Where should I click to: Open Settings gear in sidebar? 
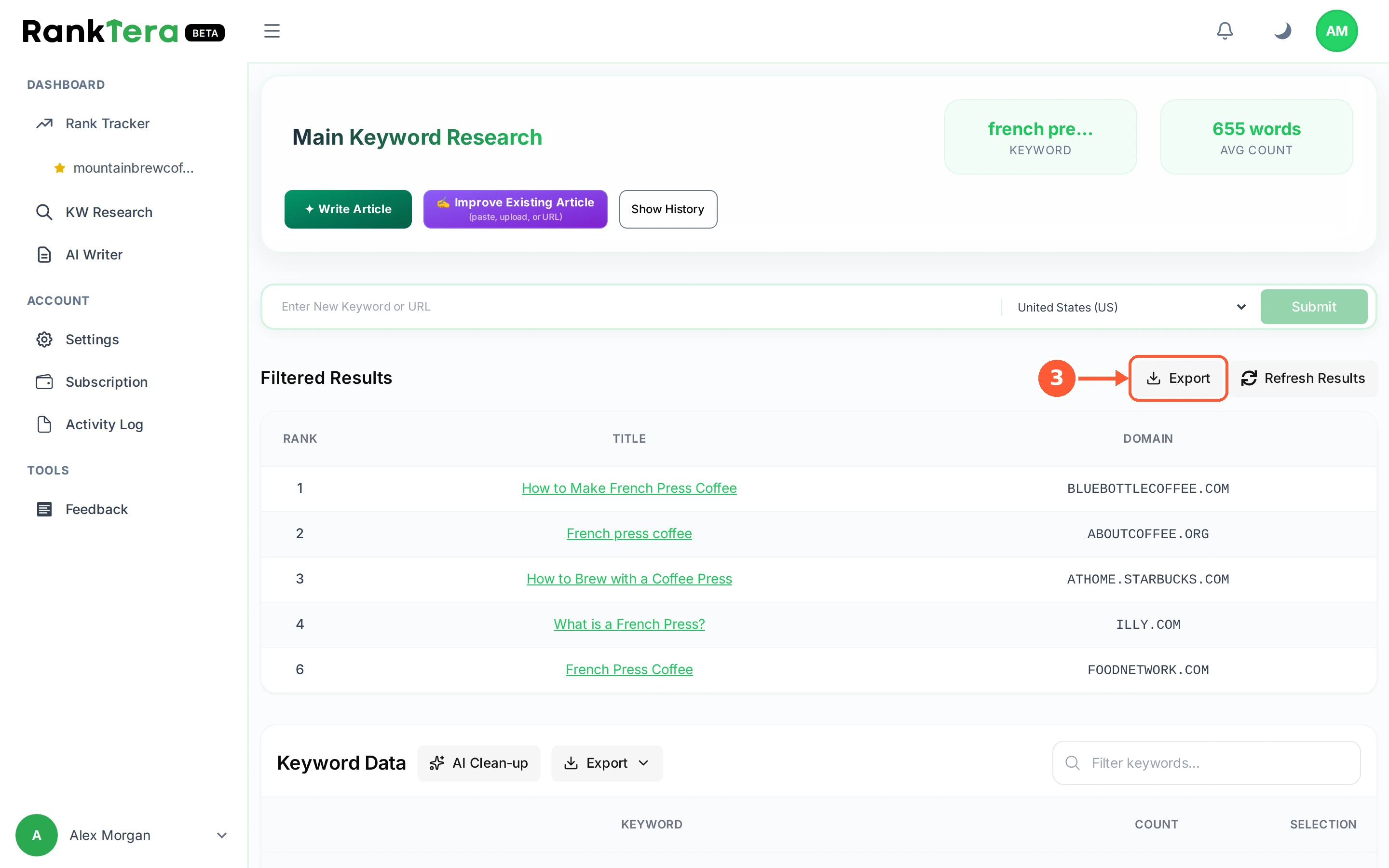point(44,339)
